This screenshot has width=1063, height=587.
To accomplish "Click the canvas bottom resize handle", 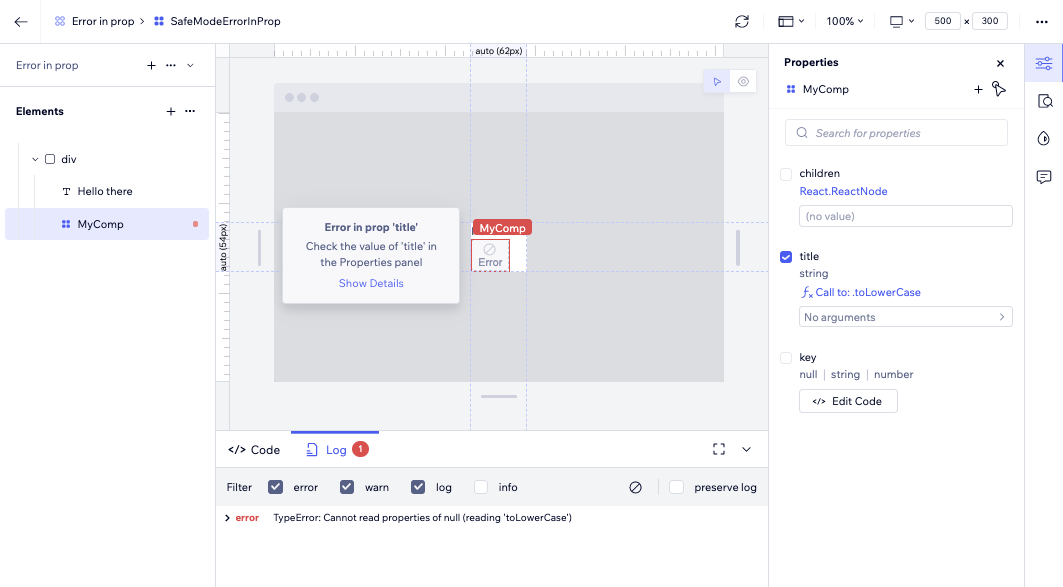I will [499, 397].
